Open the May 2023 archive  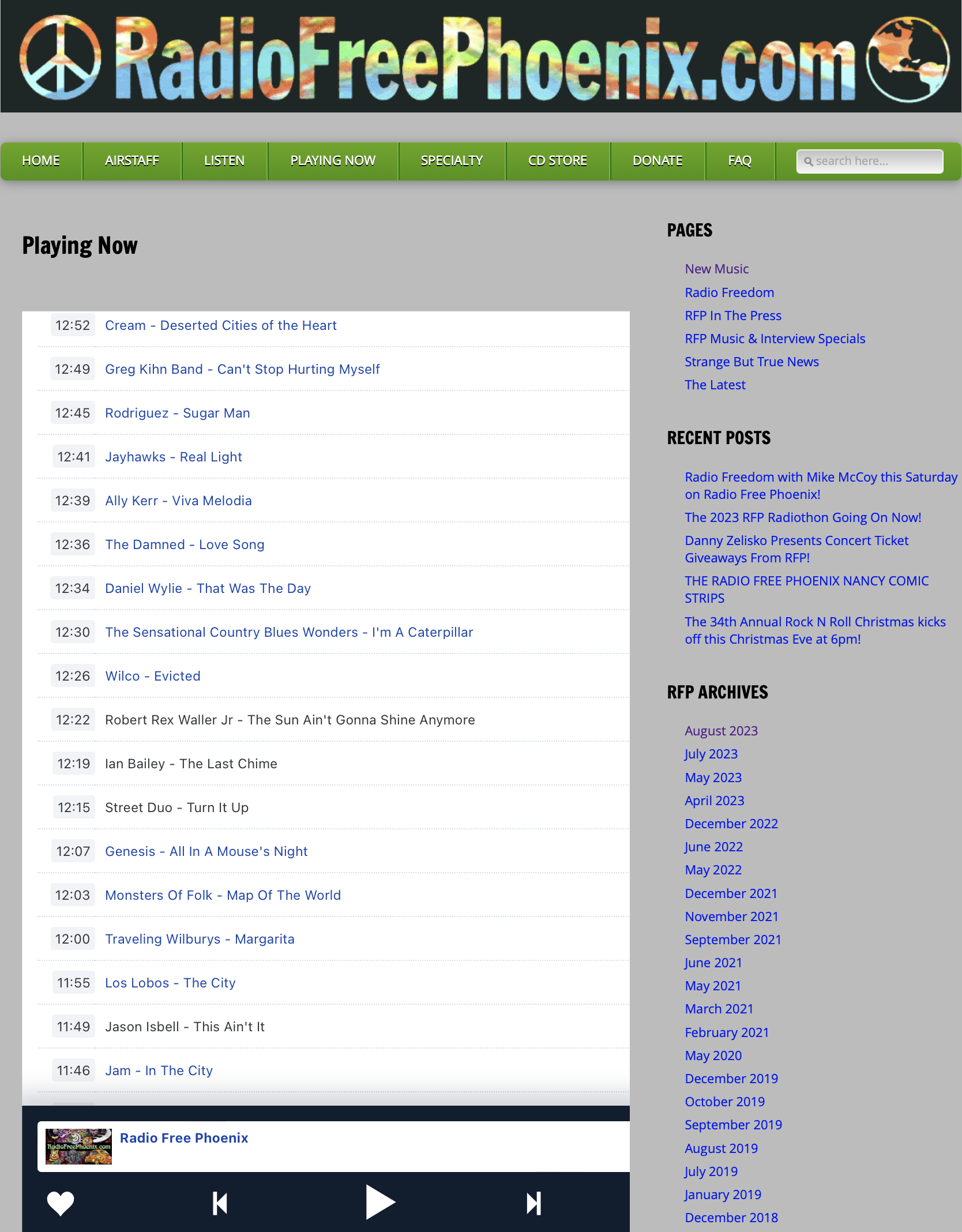(713, 777)
